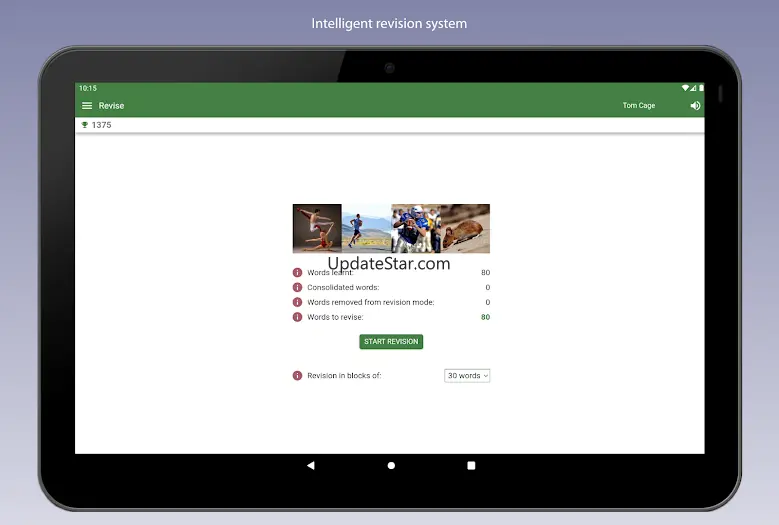Click the Words removed from revision mode label

(371, 302)
